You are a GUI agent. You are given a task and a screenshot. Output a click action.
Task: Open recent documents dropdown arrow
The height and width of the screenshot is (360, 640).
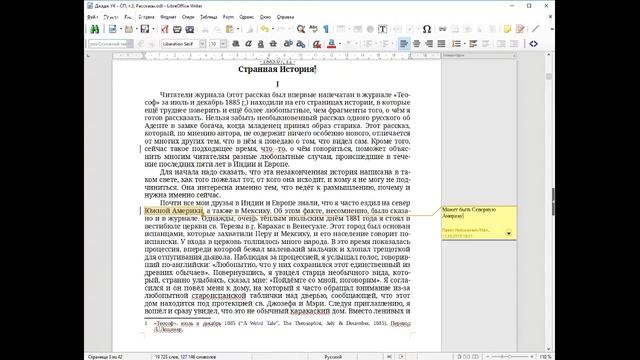136,29
